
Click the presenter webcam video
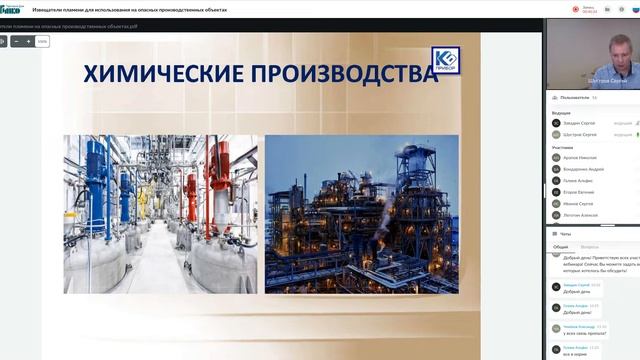593,53
